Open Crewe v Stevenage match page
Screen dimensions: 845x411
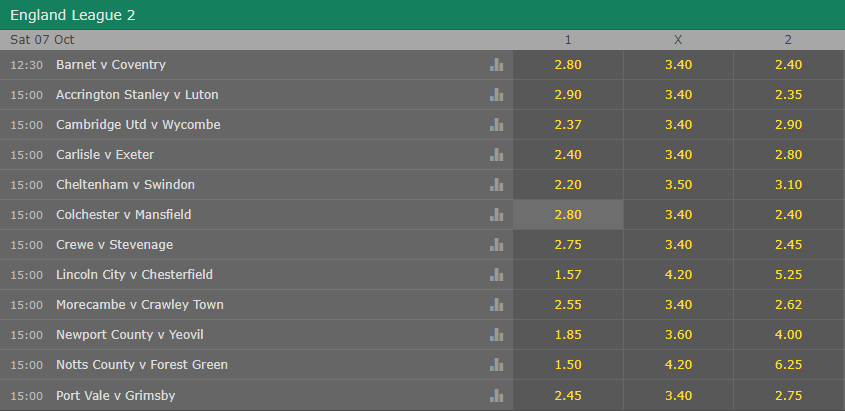(x=114, y=245)
